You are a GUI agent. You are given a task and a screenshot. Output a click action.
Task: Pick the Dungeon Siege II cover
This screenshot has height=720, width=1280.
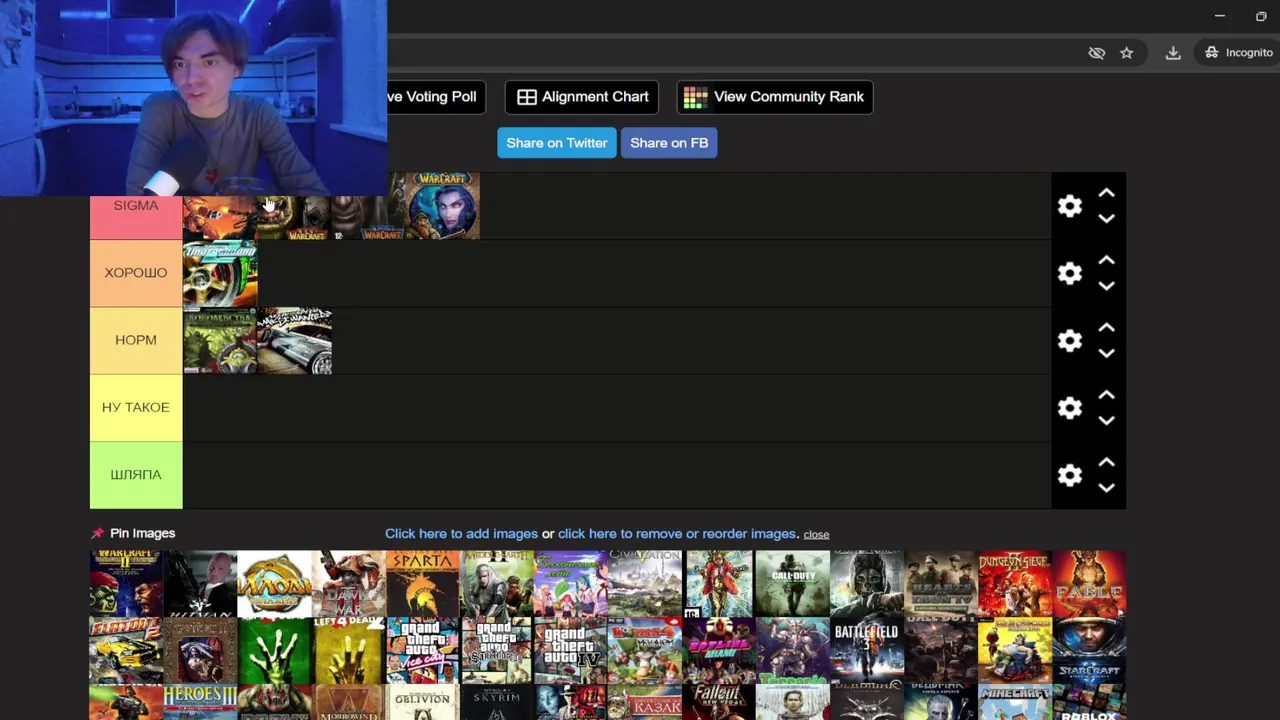tap(1014, 584)
